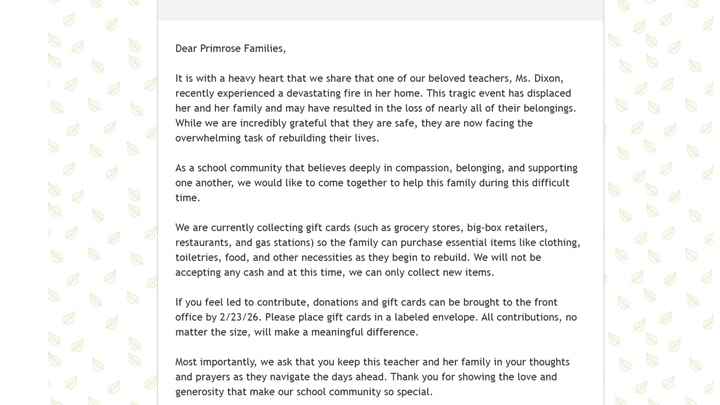Click the phrase "overwhelming task of rebuilding their lives"
The height and width of the screenshot is (405, 720).
click(x=277, y=138)
